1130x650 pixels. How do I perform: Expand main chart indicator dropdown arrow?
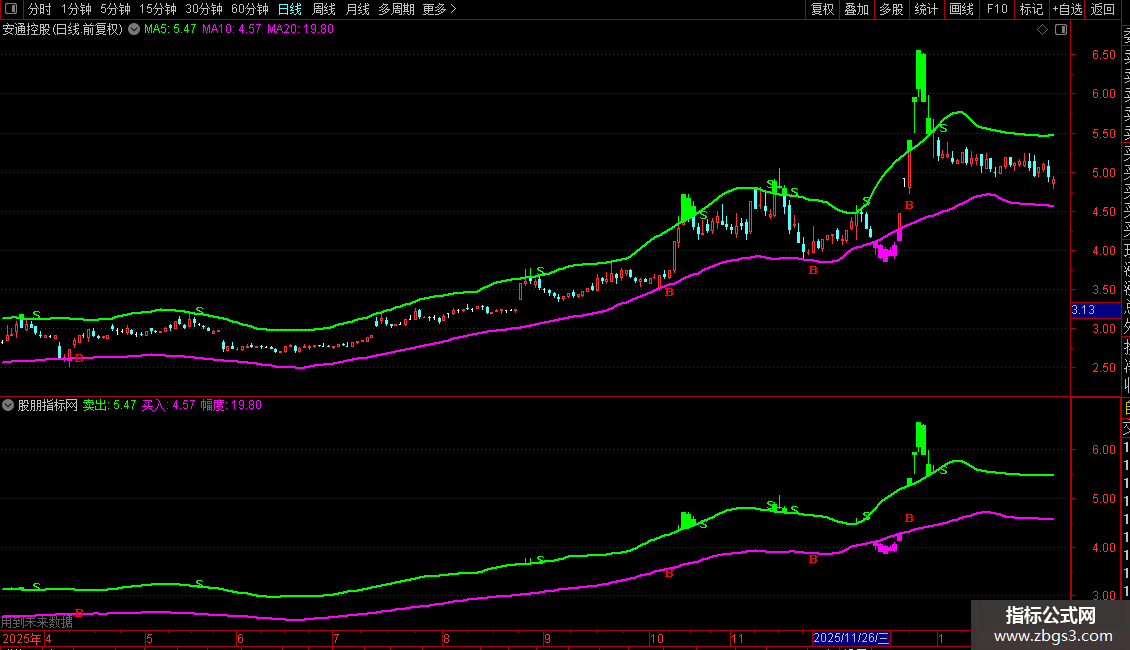pyautogui.click(x=134, y=29)
